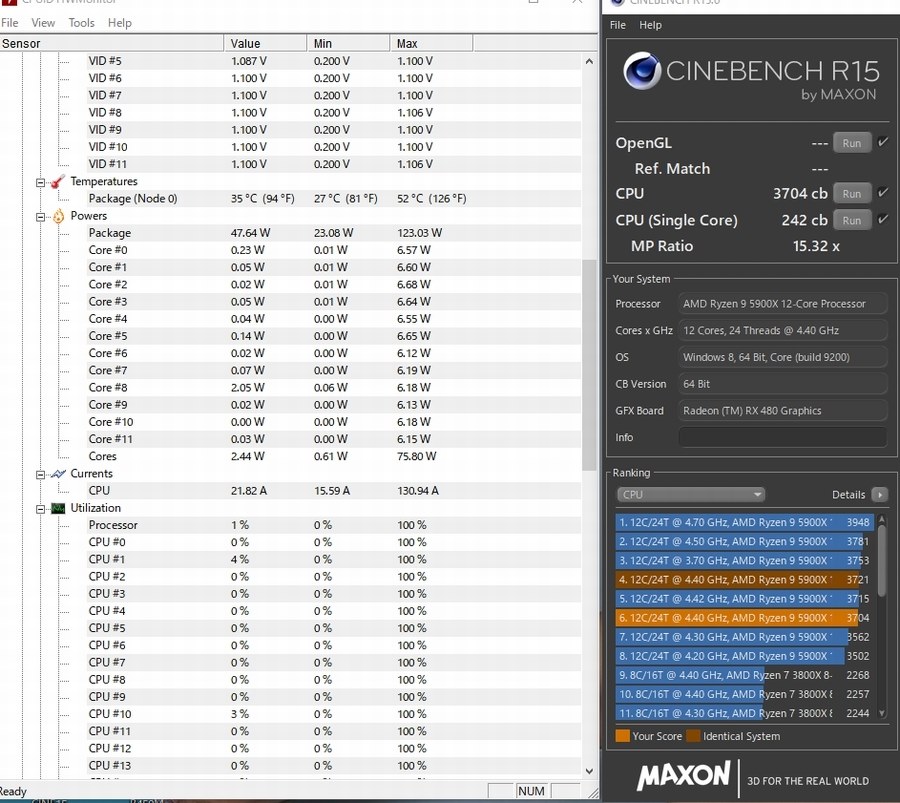
Task: Click the Powers flame icon
Action: click(58, 215)
